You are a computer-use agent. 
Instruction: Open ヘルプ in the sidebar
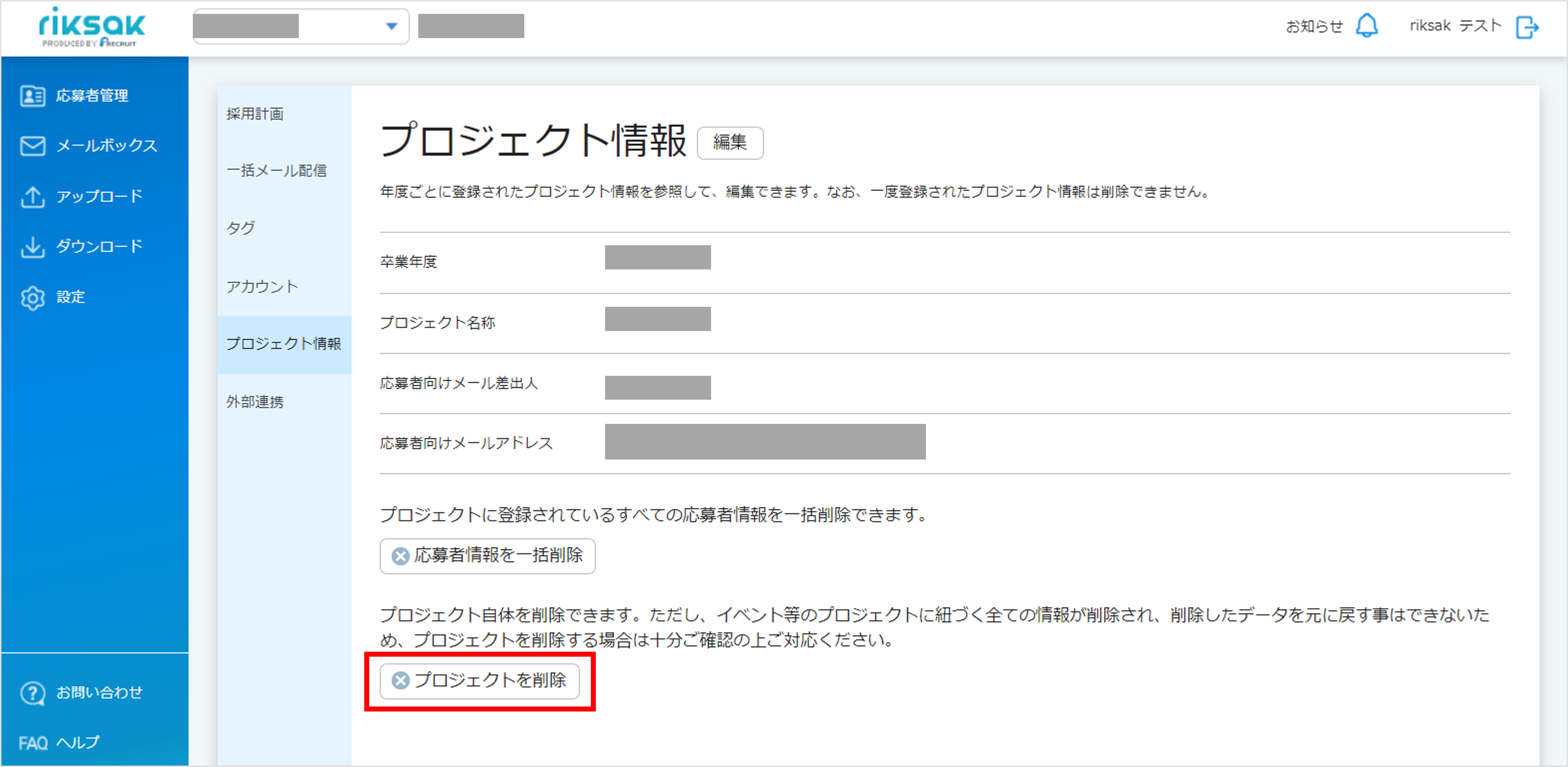[x=78, y=743]
